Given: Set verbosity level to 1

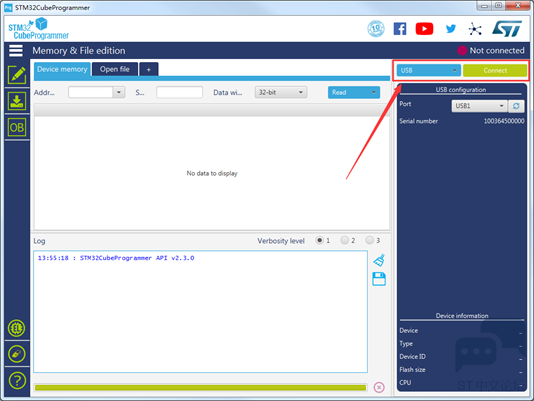Looking at the screenshot, I should pyautogui.click(x=319, y=241).
